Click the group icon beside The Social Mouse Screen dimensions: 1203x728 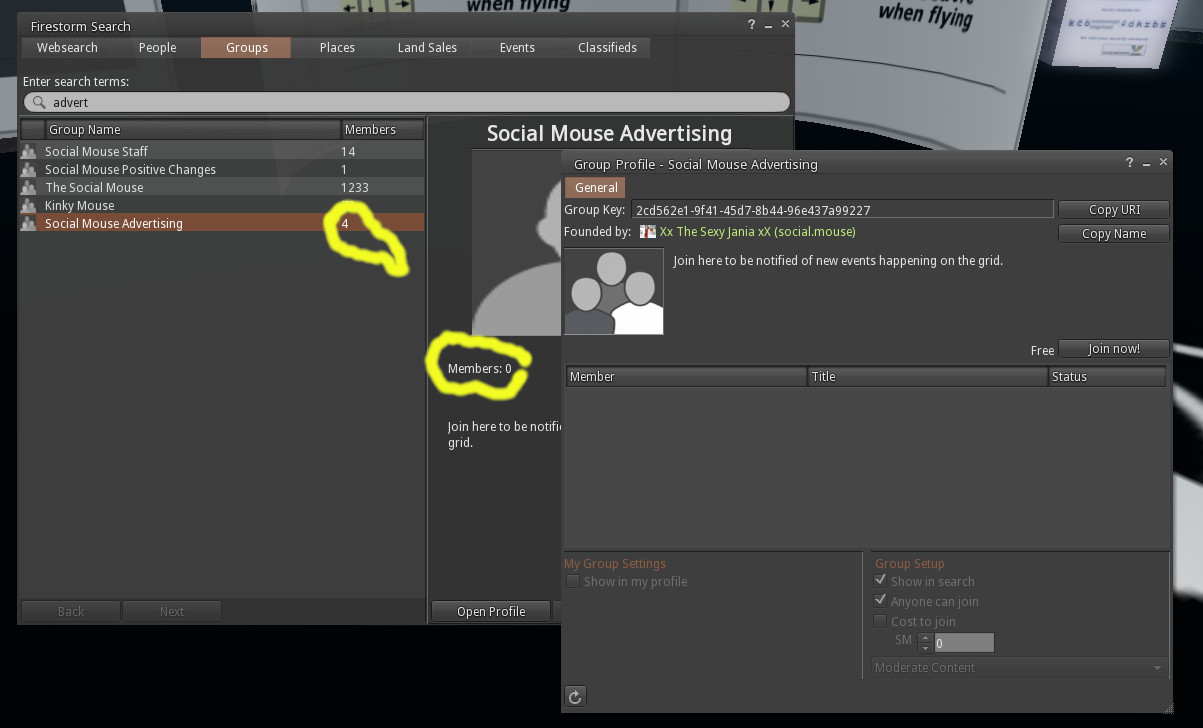(x=29, y=187)
